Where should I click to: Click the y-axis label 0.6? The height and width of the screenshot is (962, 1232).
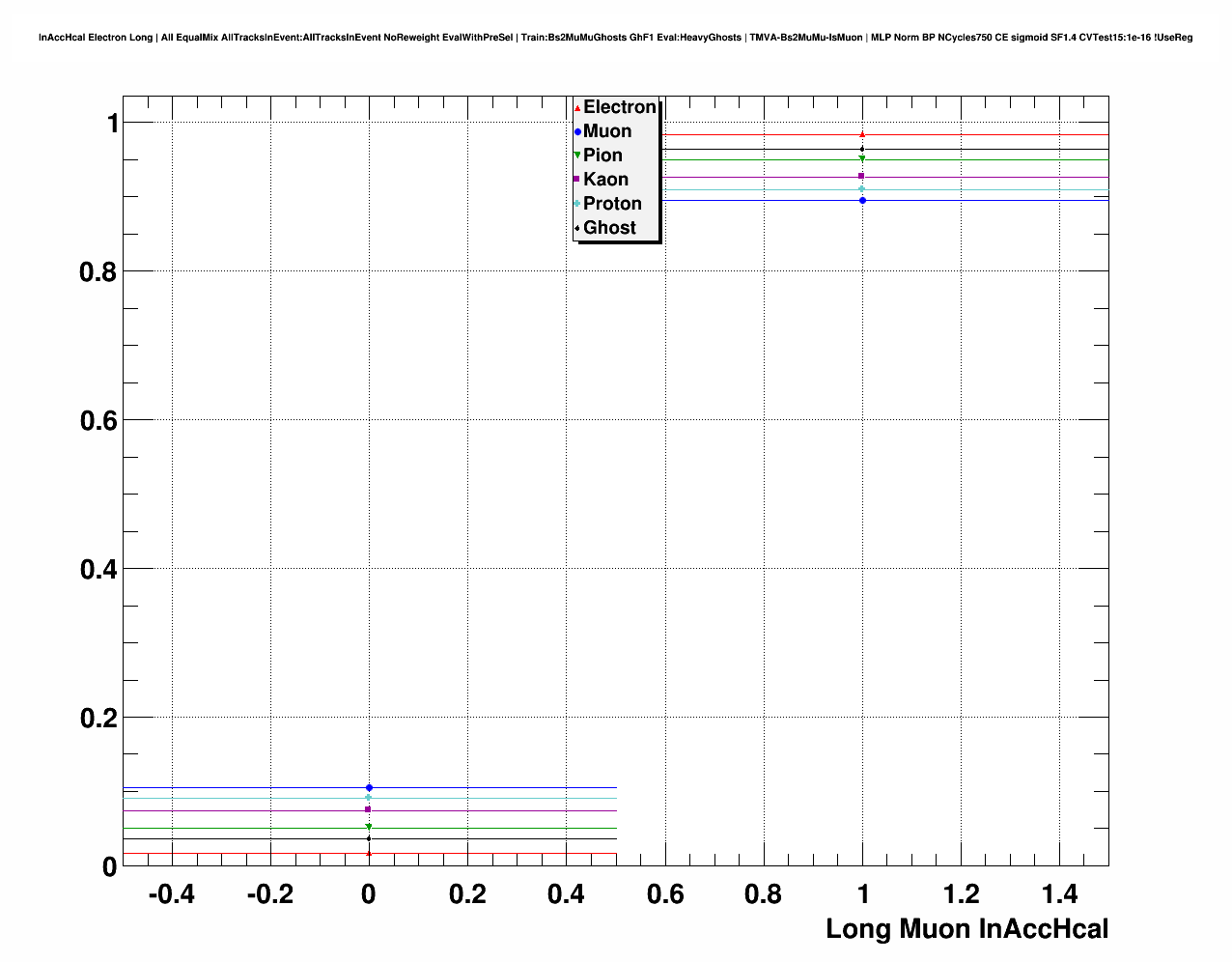coord(98,421)
